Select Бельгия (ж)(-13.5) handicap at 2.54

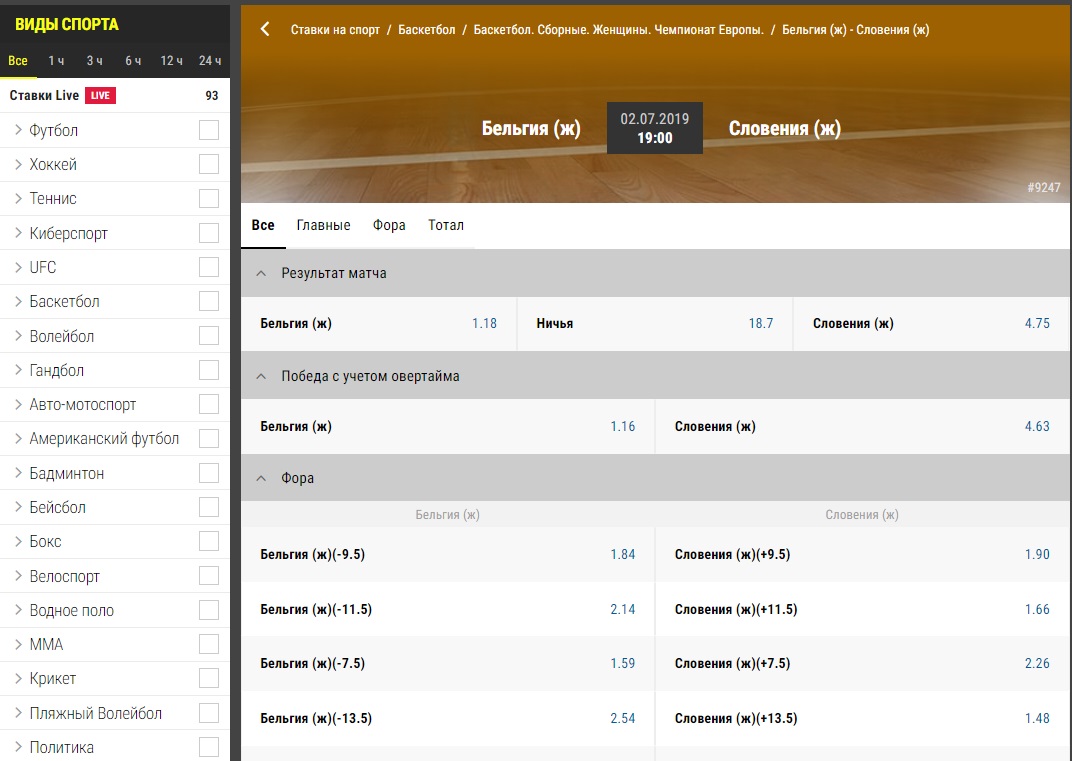[x=448, y=718]
